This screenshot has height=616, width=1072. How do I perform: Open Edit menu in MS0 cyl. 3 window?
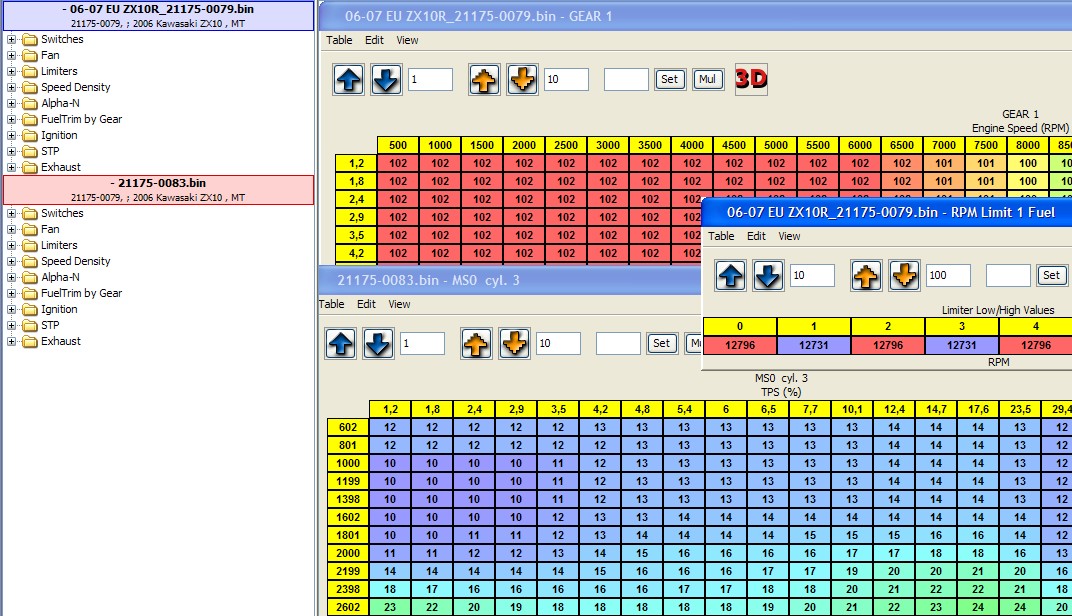367,305
